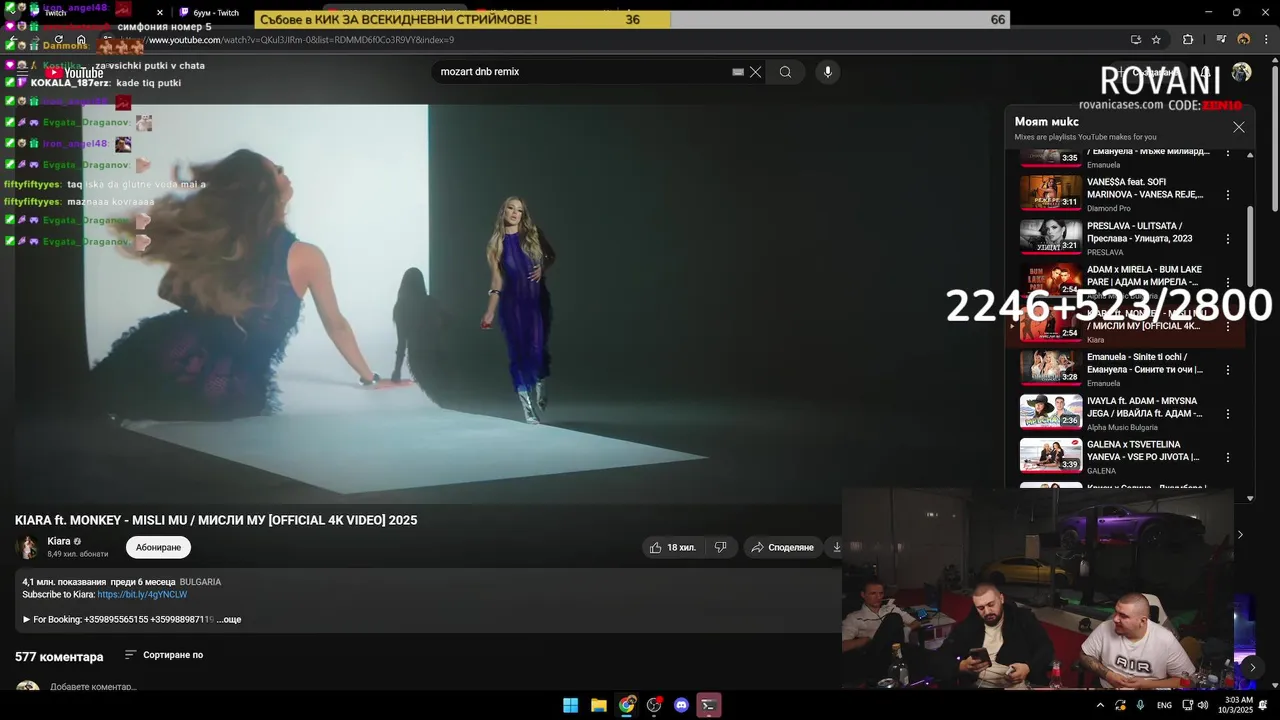Clear the search box text
The height and width of the screenshot is (720, 1280).
[755, 72]
